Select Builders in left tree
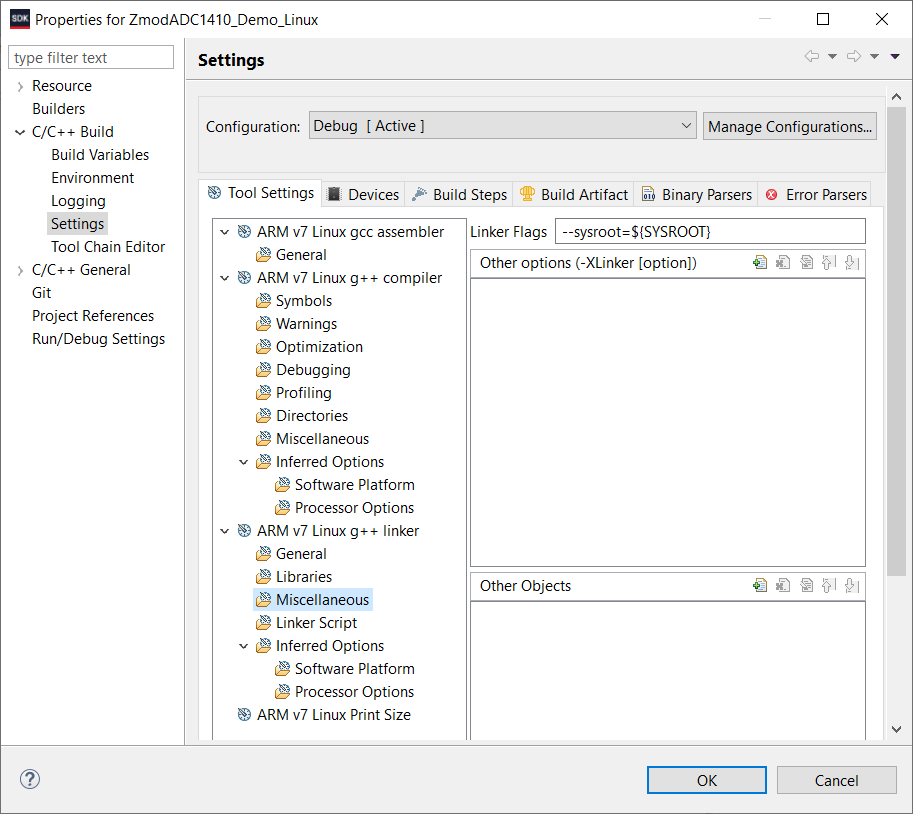This screenshot has width=913, height=814. (58, 109)
